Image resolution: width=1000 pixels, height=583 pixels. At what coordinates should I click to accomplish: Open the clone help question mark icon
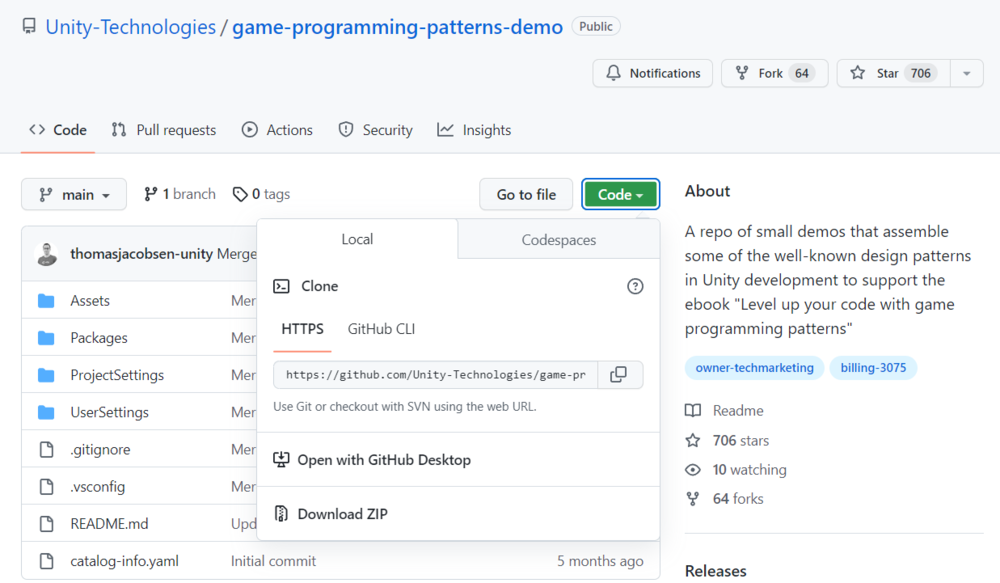coord(635,286)
